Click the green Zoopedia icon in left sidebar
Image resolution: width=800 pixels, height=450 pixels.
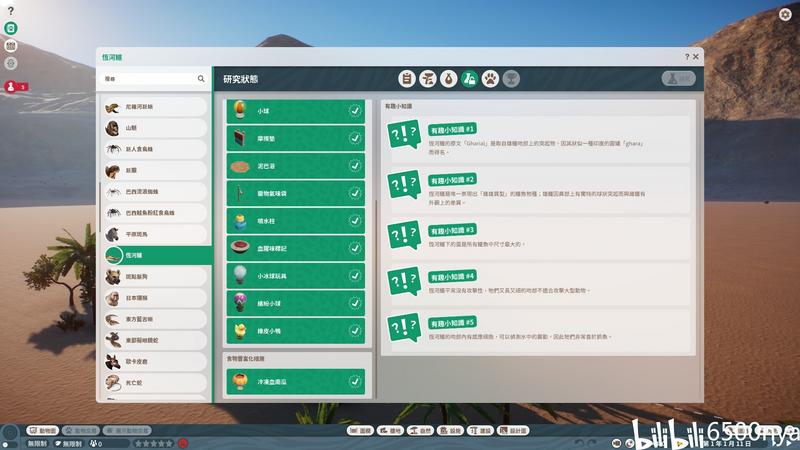(11, 28)
